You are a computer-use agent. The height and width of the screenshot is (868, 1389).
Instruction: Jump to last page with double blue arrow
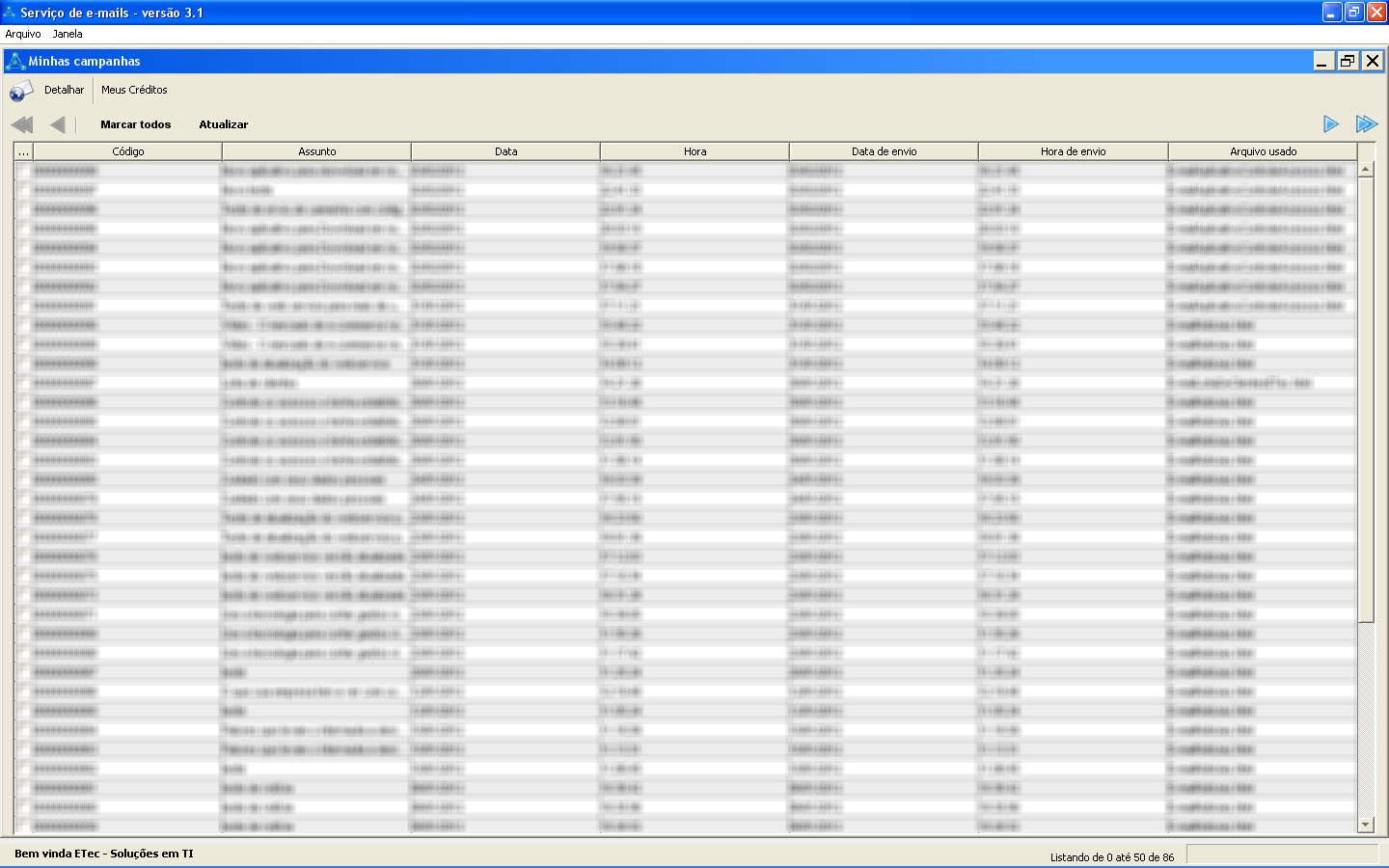pos(1366,124)
